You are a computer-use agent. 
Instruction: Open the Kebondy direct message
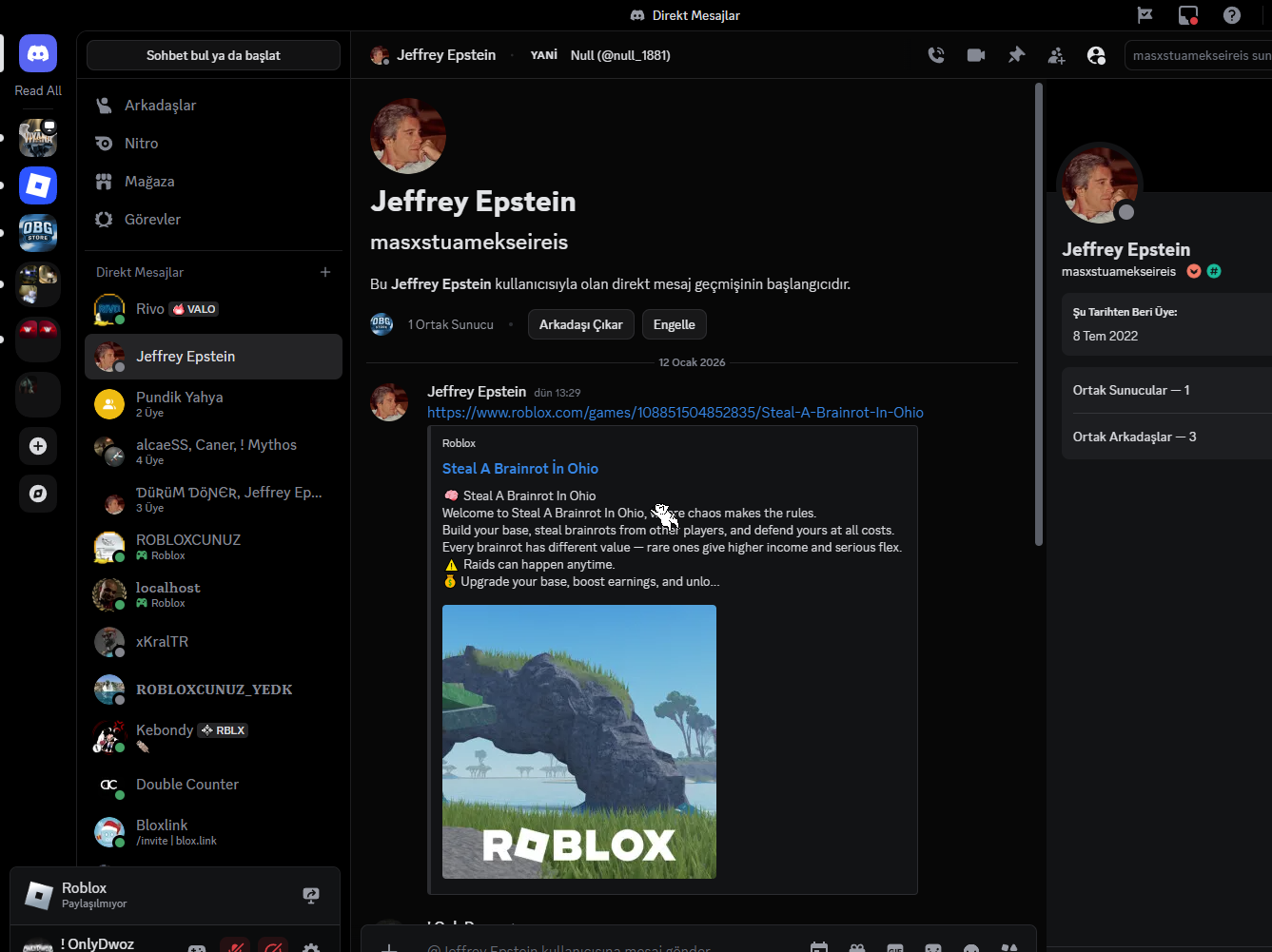point(213,737)
